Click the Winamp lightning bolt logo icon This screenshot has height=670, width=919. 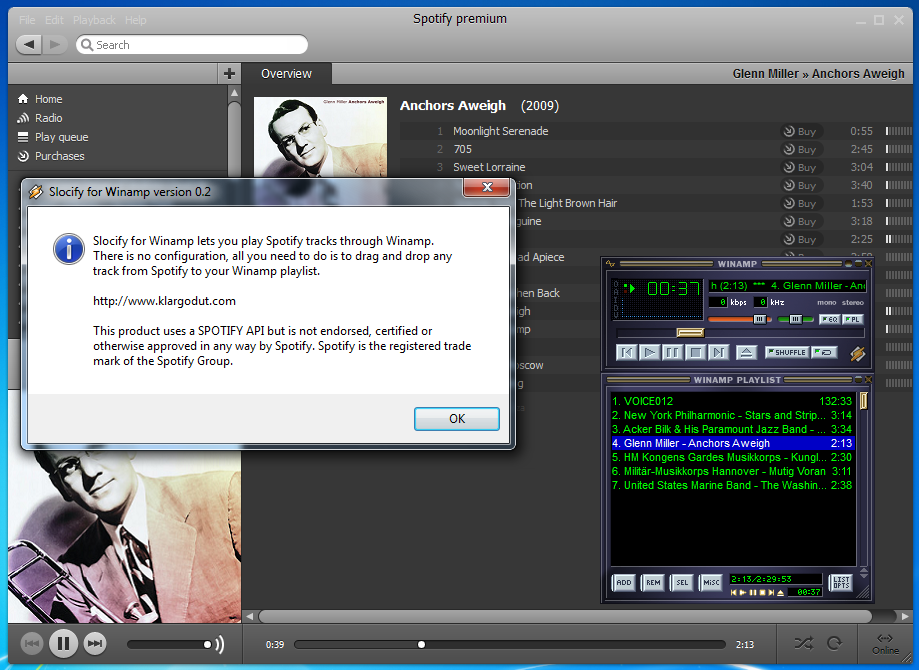click(x=857, y=353)
